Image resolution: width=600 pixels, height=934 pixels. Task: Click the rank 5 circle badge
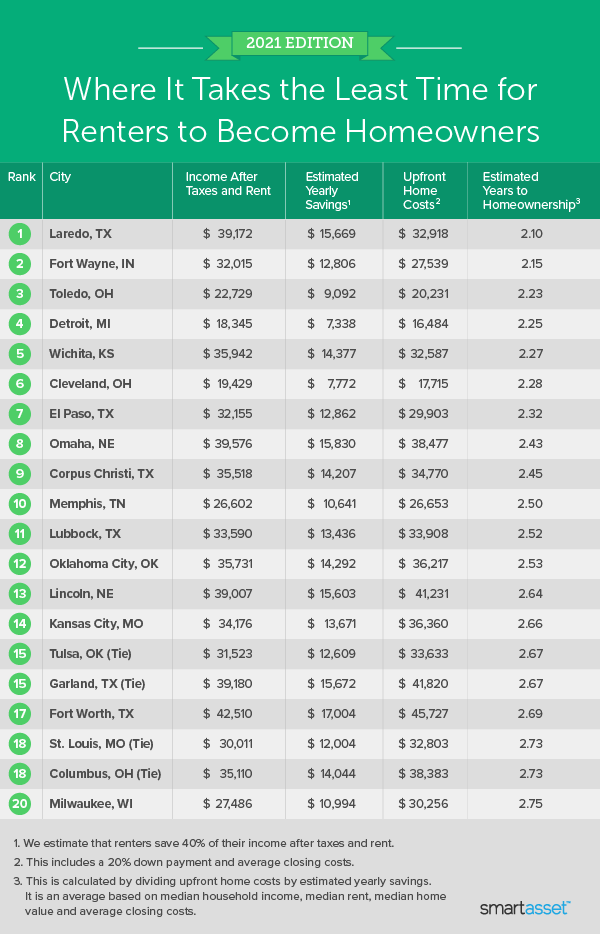point(20,353)
